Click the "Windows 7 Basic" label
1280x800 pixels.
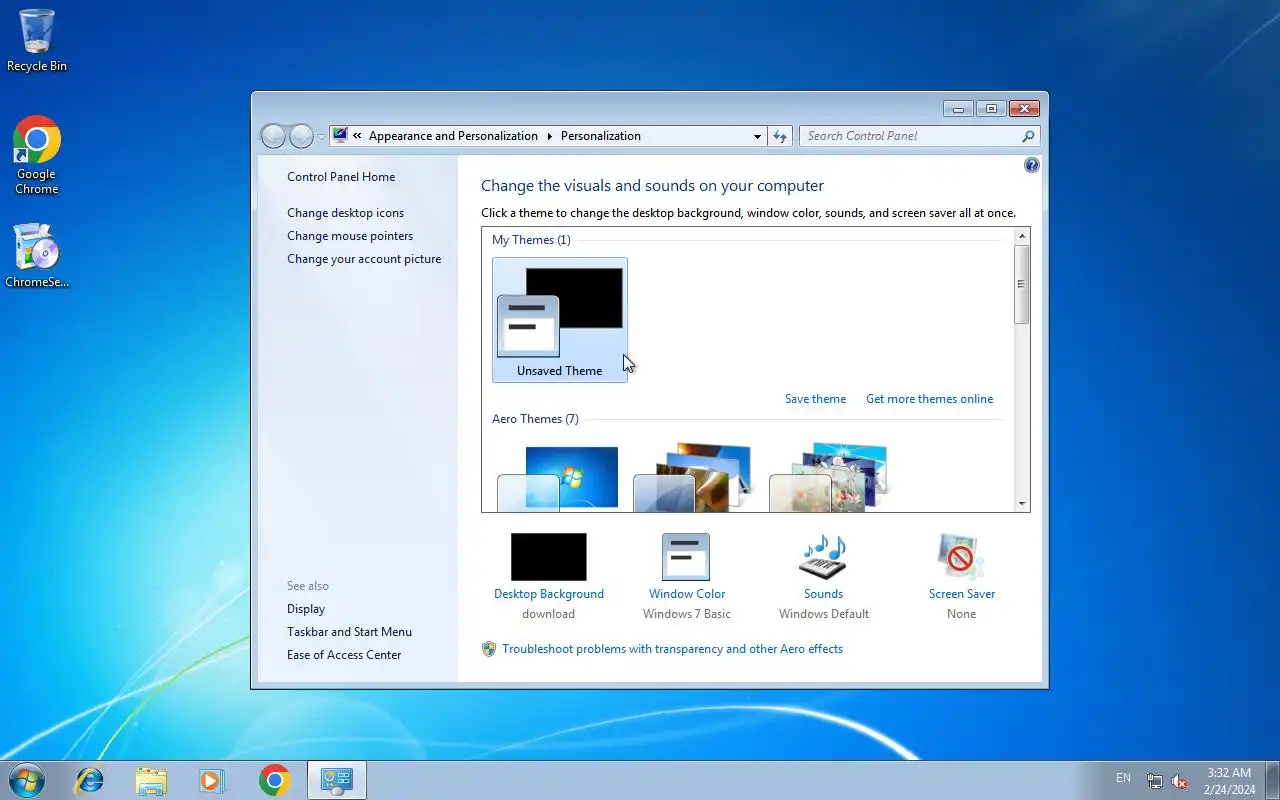(687, 614)
